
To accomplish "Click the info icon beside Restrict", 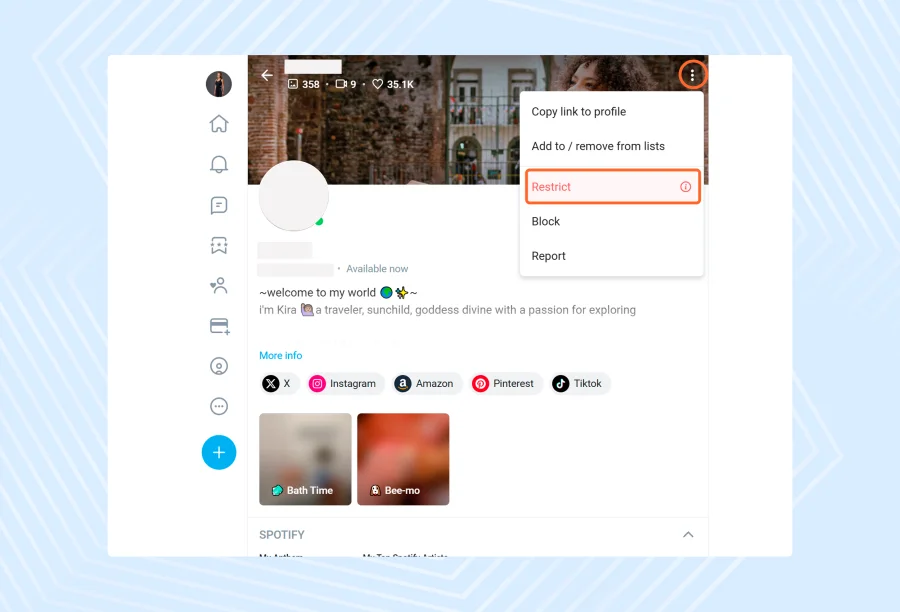I will click(685, 187).
